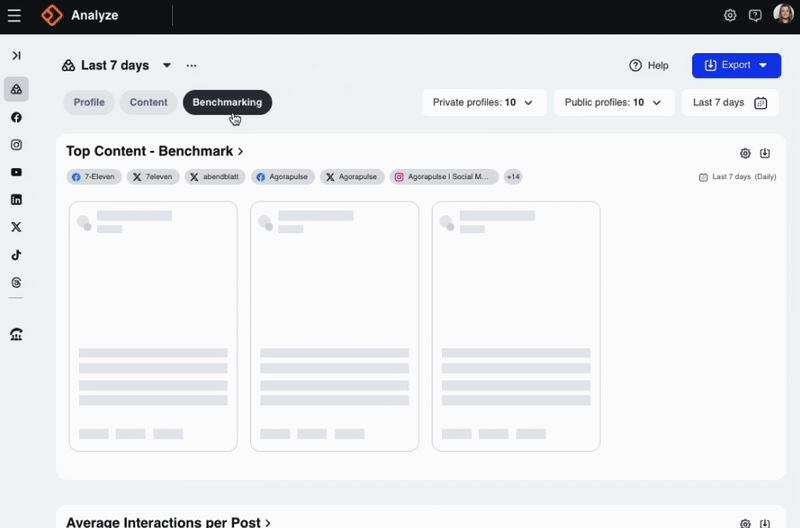The height and width of the screenshot is (528, 800).
Task: Click the Agorapulse Instagram profile chip
Action: pos(444,177)
